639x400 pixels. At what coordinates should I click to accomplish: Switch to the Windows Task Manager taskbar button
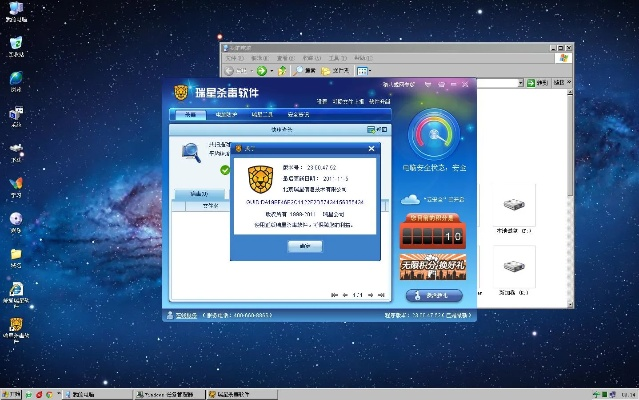click(x=169, y=394)
